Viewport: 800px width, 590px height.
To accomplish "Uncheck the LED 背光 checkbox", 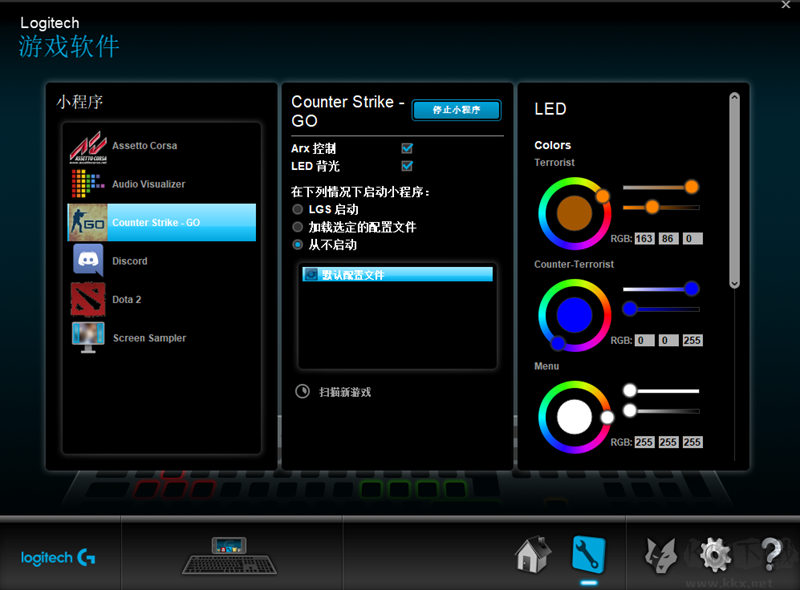I will [407, 166].
